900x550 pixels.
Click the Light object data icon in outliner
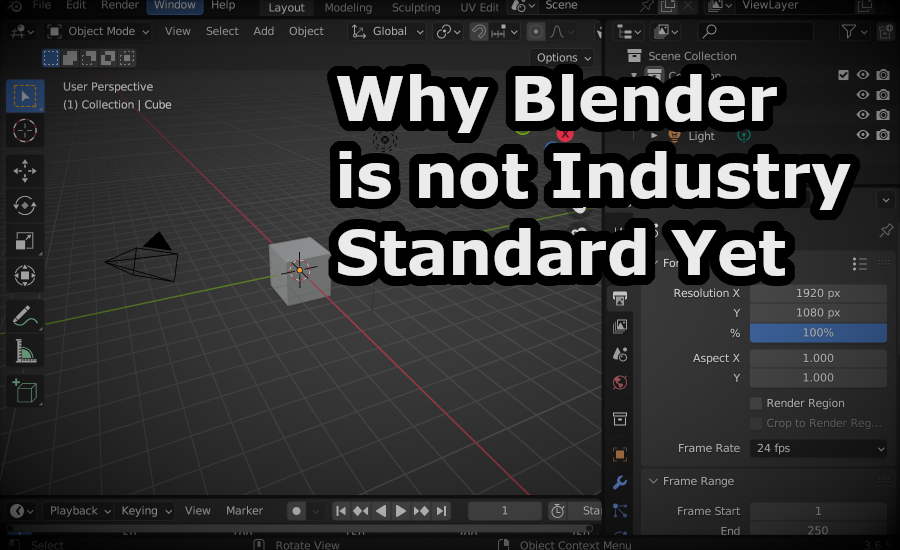744,136
